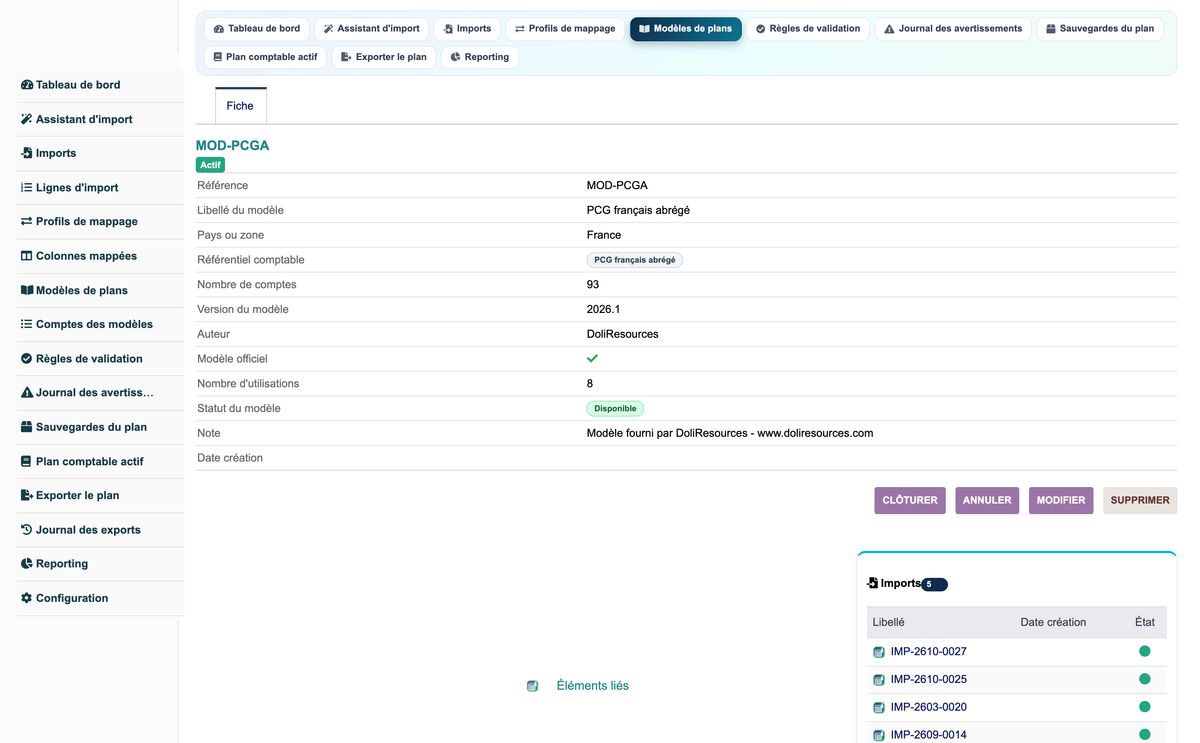Click the Nombre de comptes value 93

pyautogui.click(x=593, y=285)
